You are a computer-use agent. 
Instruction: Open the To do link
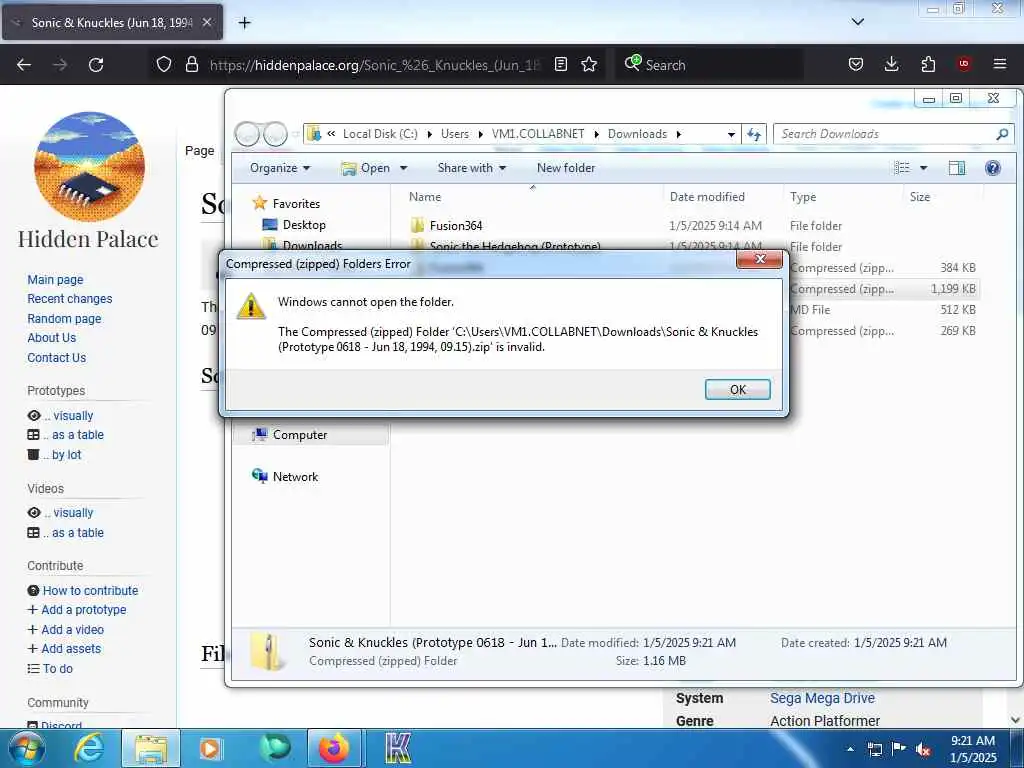(x=57, y=669)
